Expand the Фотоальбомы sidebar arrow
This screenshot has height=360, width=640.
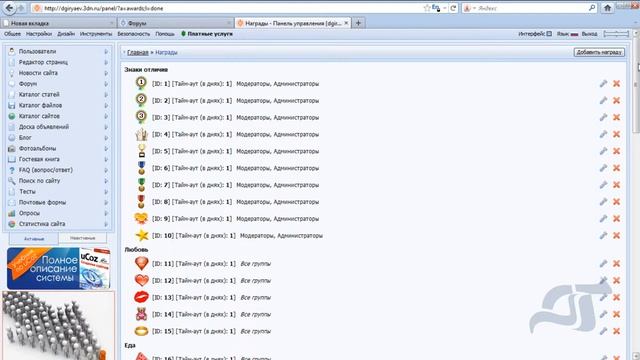pyautogui.click(x=106, y=149)
